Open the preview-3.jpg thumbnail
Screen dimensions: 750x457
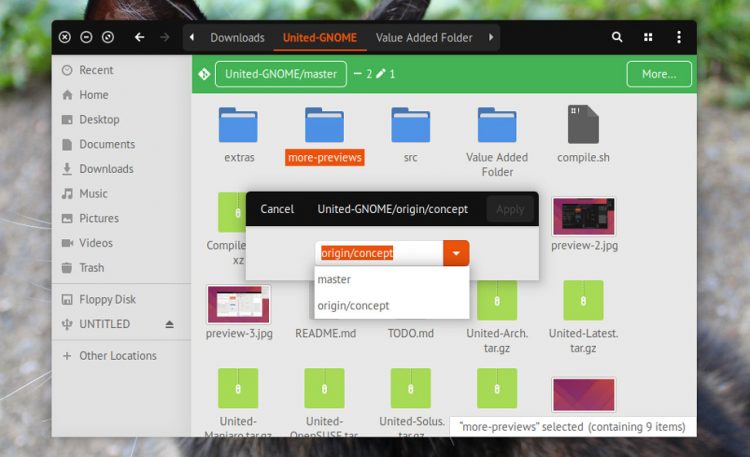[x=239, y=304]
